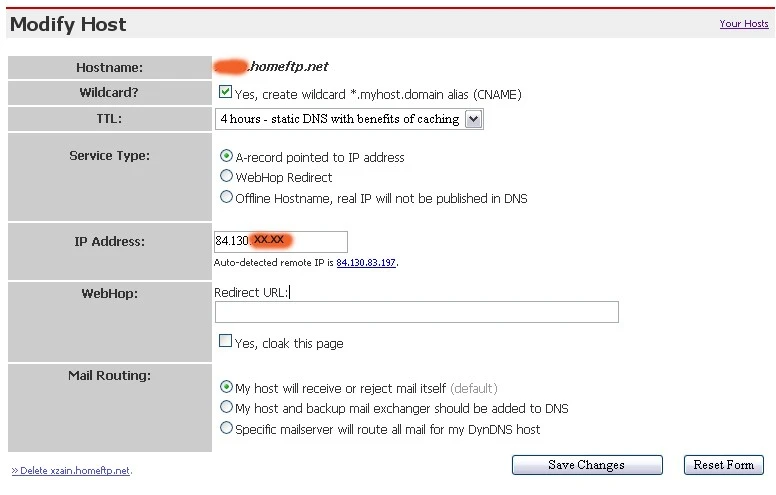This screenshot has height=495, width=776.
Task: Click the Modify Host page heading
Action: (x=68, y=24)
